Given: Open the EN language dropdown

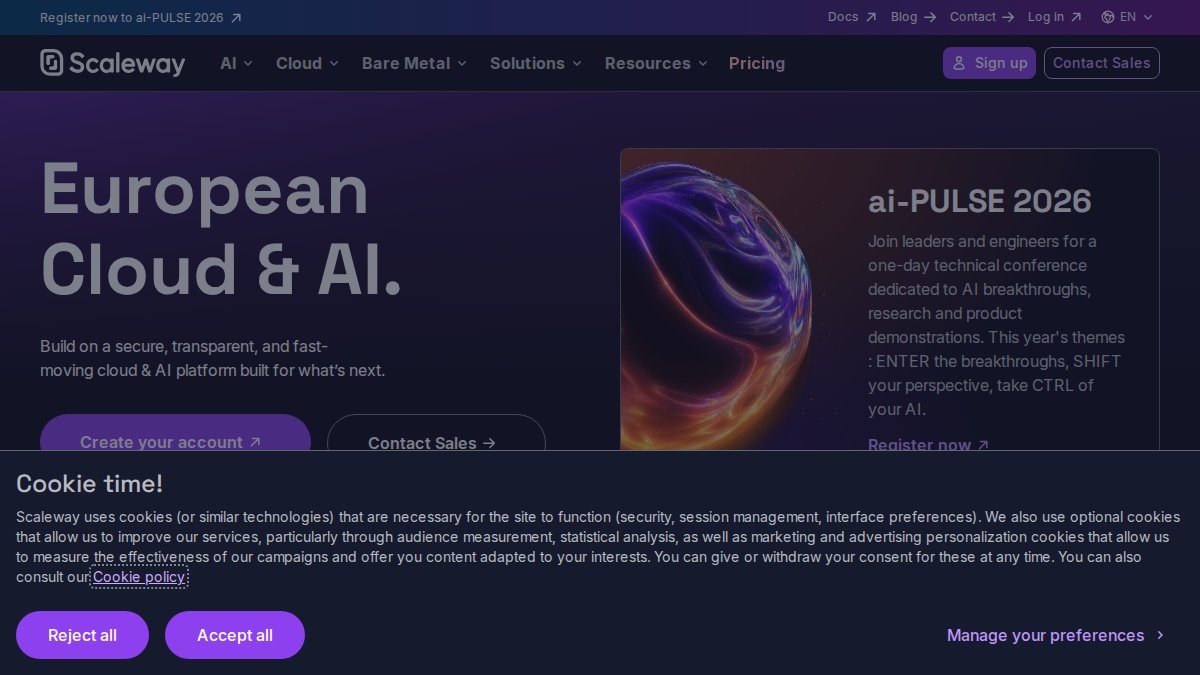Looking at the screenshot, I should (1127, 17).
